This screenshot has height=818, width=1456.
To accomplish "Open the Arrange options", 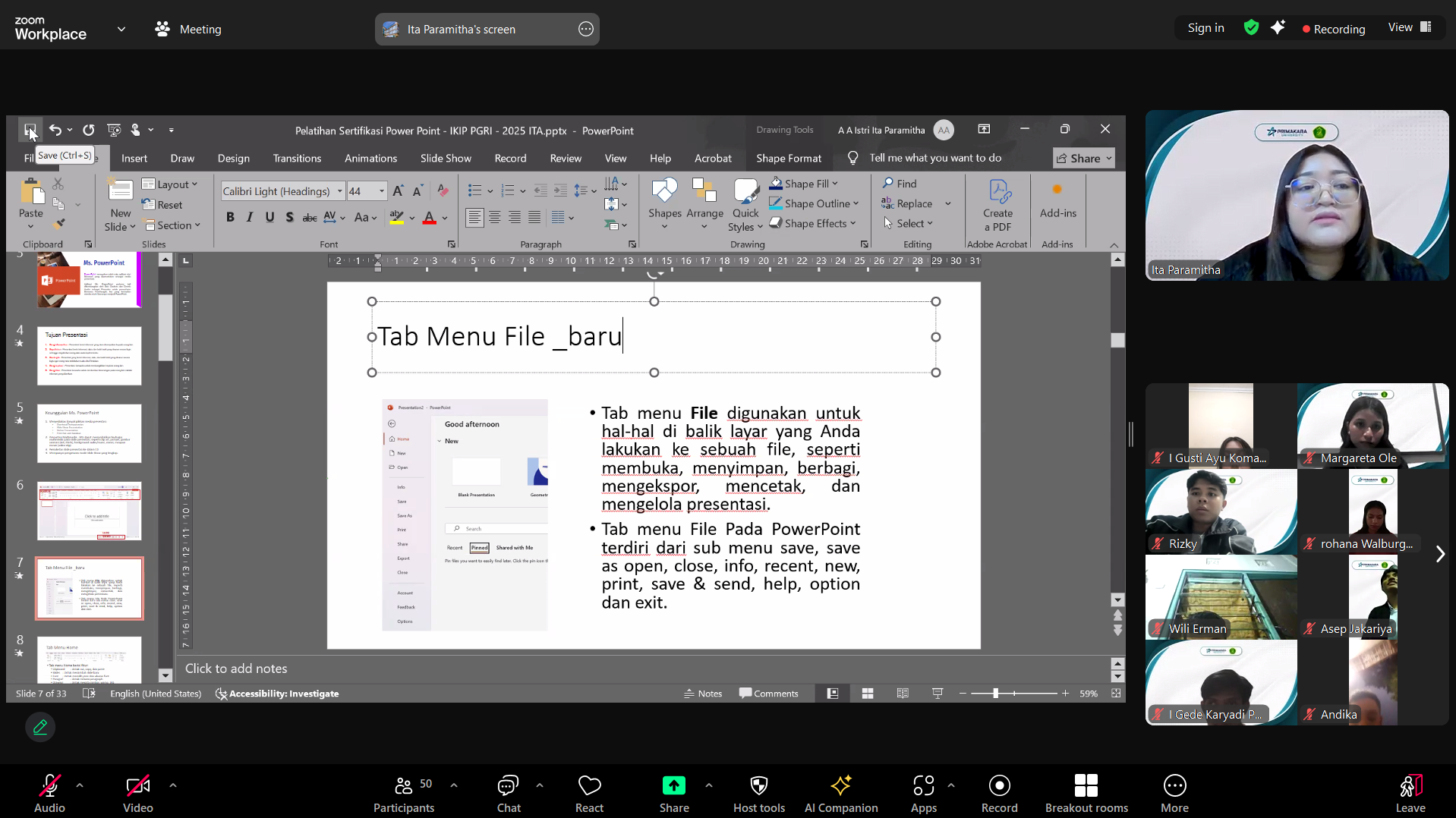I will pyautogui.click(x=704, y=205).
